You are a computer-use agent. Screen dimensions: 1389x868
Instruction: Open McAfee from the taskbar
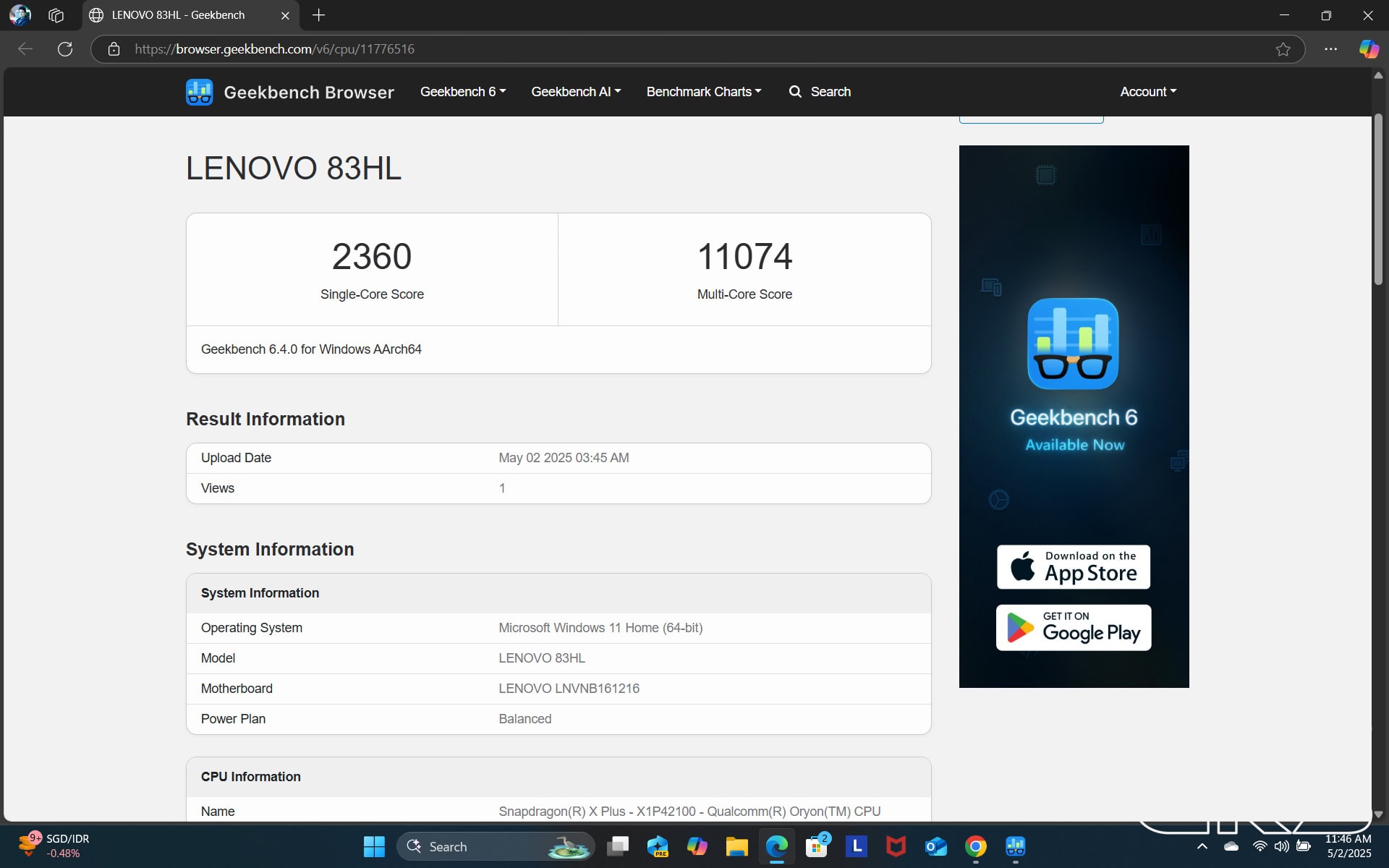[896, 846]
